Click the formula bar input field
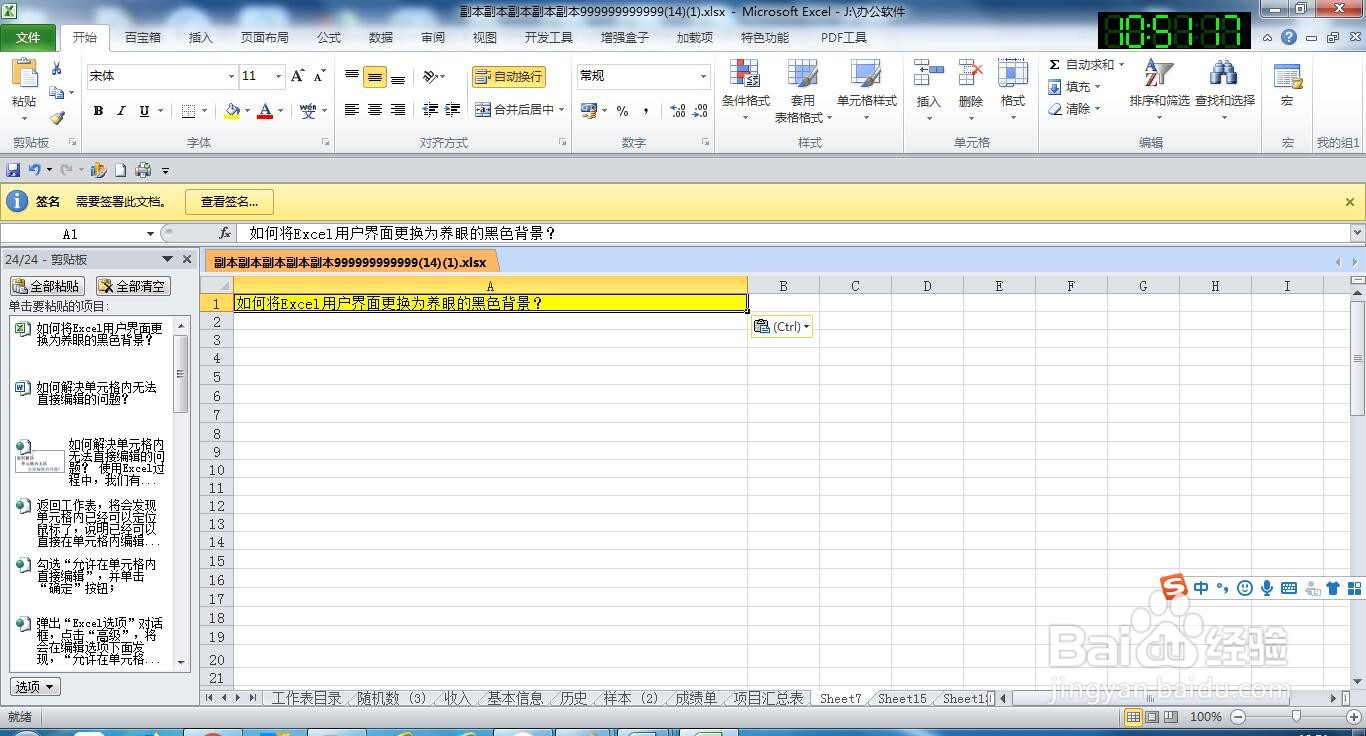 [793, 233]
